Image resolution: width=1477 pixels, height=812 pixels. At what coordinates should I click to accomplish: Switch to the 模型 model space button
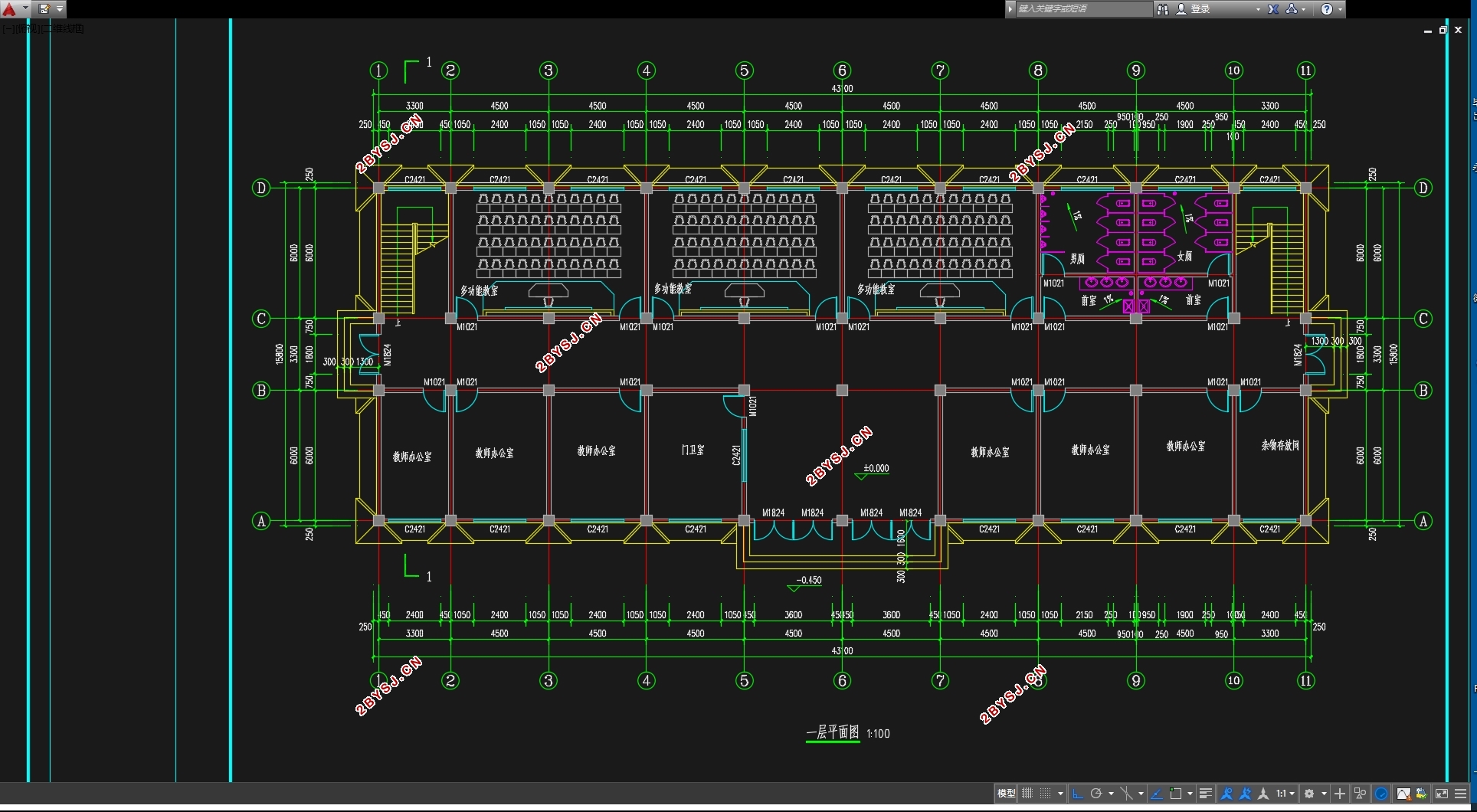coord(1006,794)
